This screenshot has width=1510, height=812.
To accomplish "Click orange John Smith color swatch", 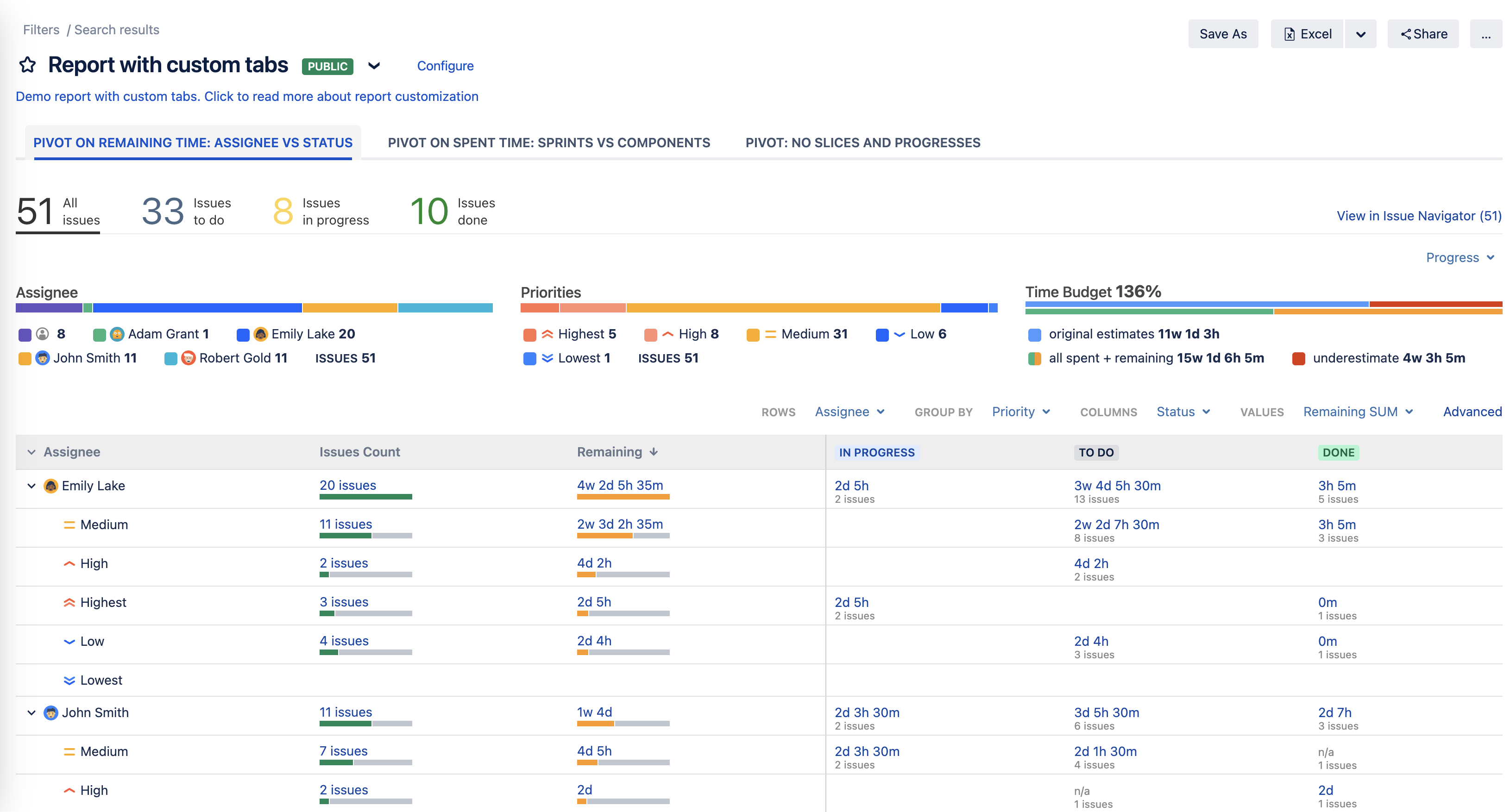I will click(x=25, y=358).
